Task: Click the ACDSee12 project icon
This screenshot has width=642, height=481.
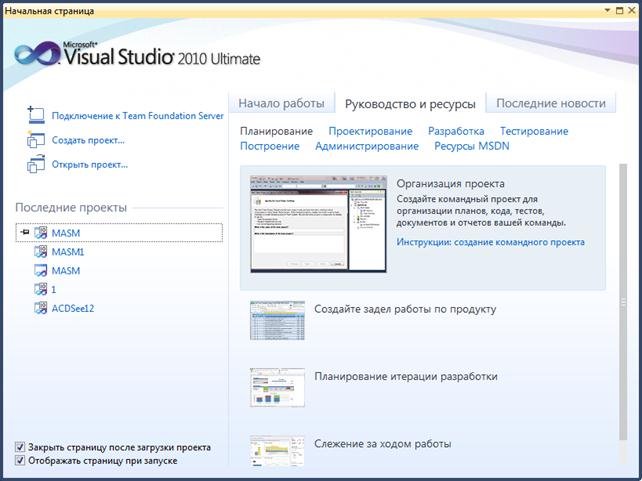Action: tap(40, 308)
